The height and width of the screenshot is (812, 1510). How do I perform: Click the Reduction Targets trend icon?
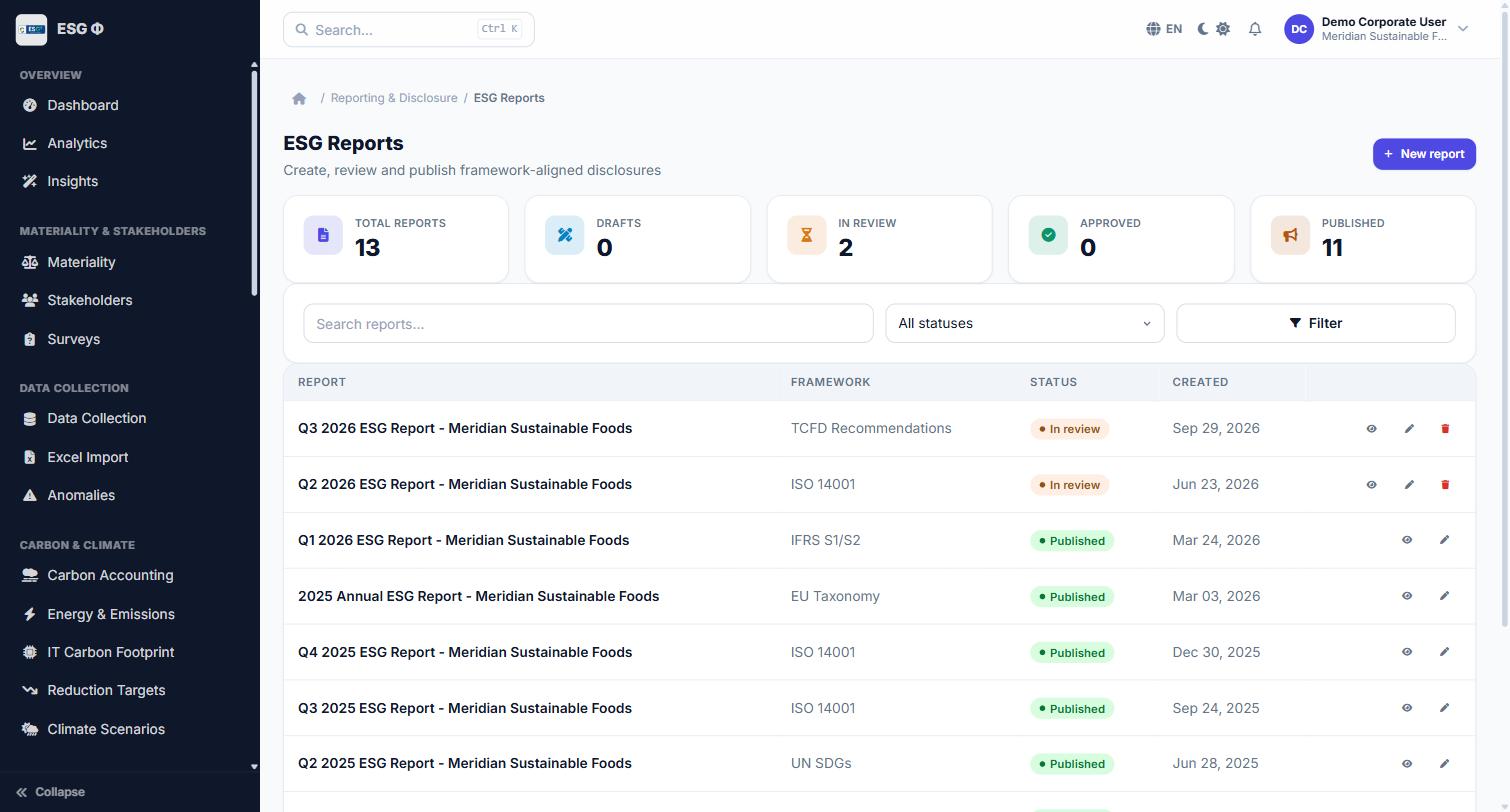pyautogui.click(x=29, y=690)
